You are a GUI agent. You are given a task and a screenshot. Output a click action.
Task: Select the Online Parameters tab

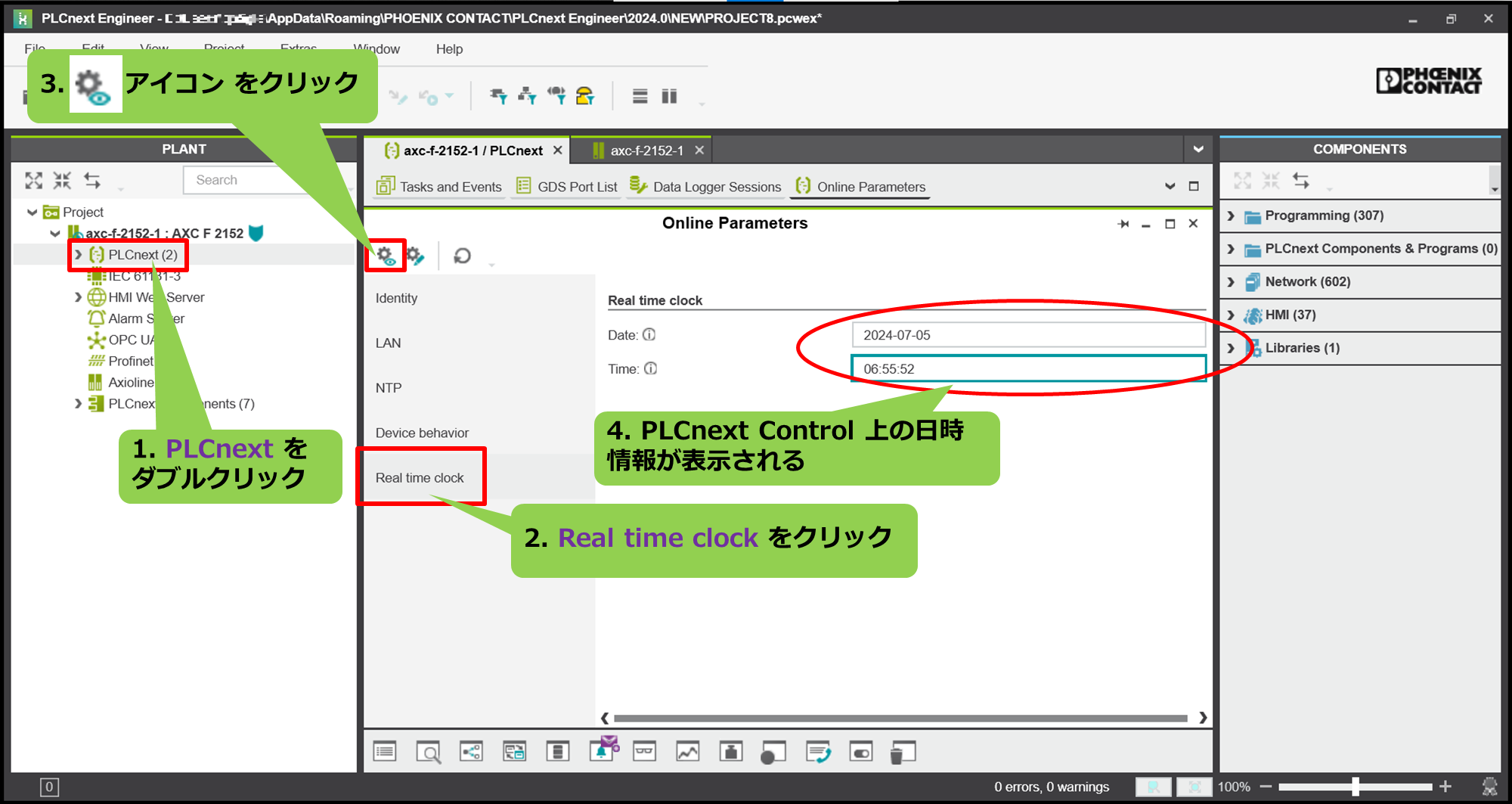coord(860,186)
